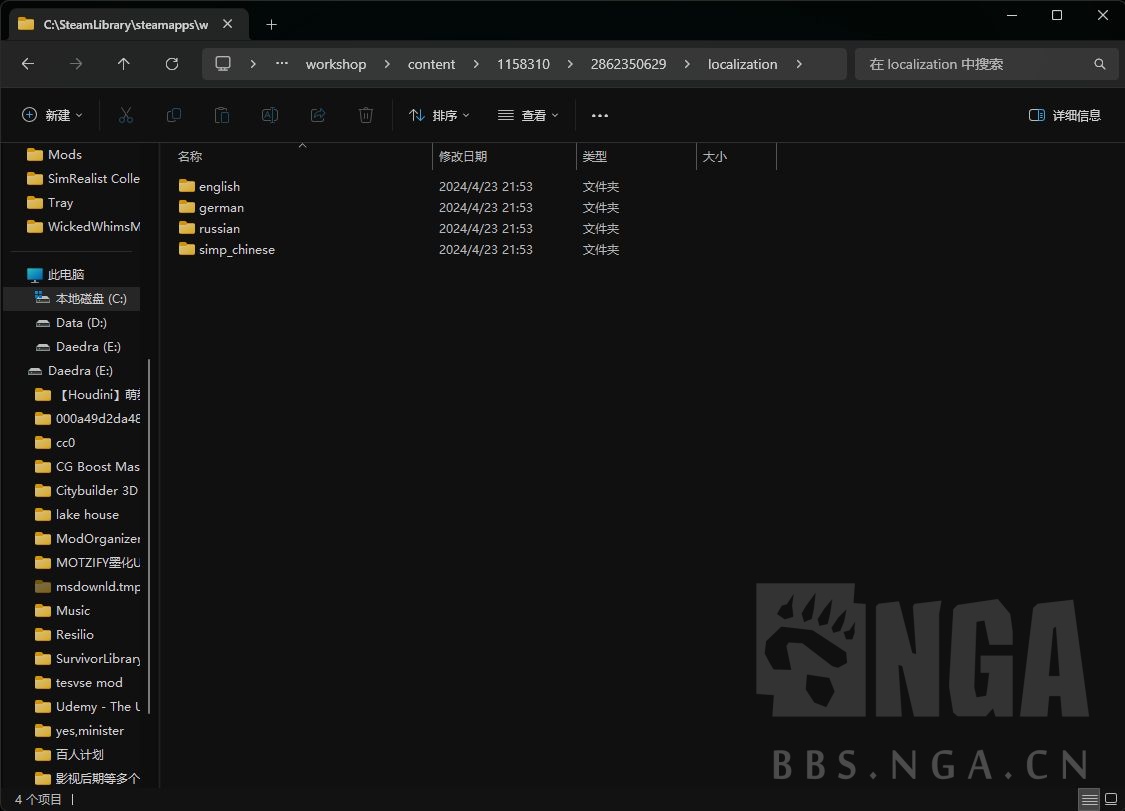Open the 详细信息 details pane
This screenshot has width=1125, height=811.
pos(1064,115)
